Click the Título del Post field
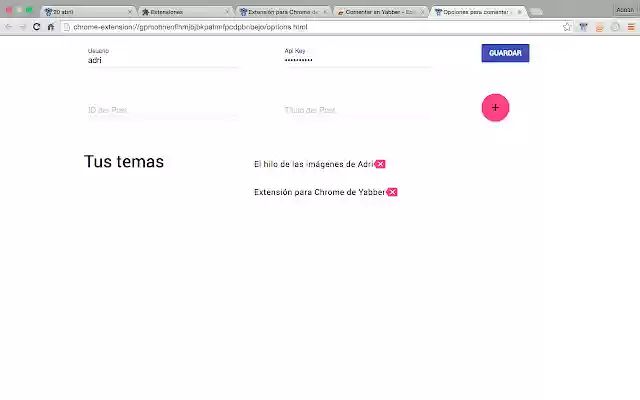The image size is (640, 400). [359, 110]
